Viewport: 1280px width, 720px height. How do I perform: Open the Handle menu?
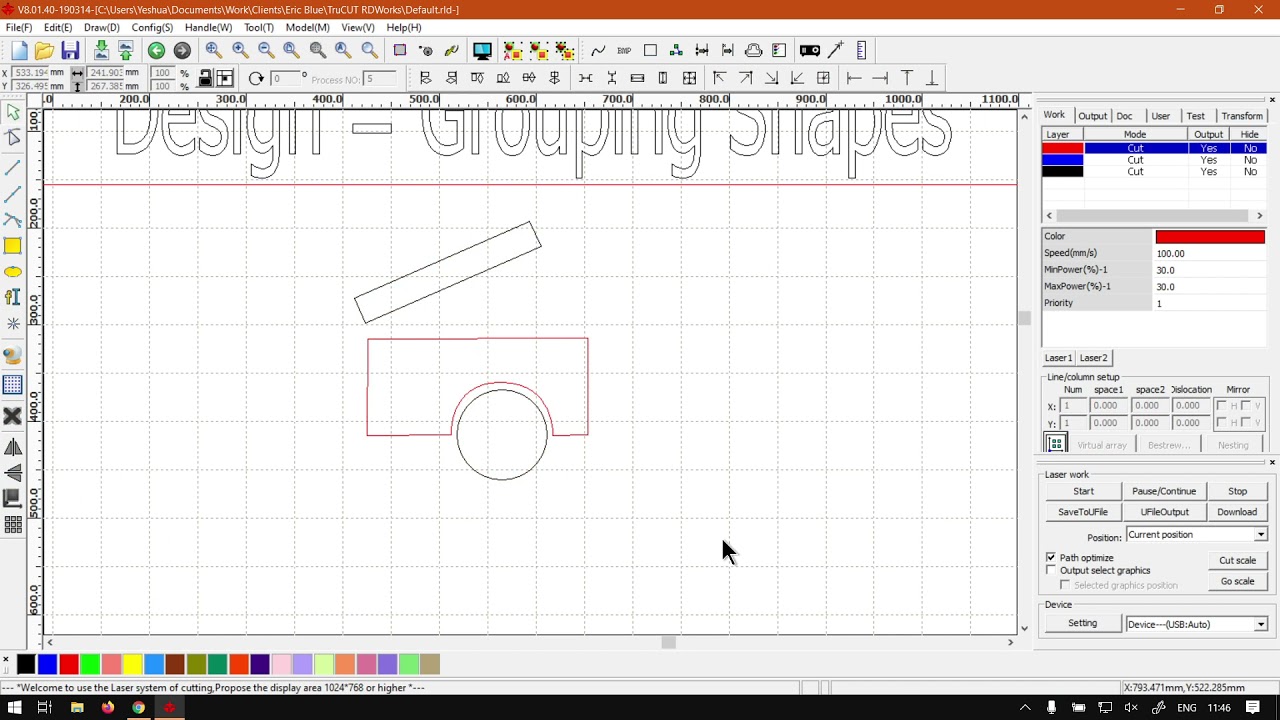(x=208, y=28)
